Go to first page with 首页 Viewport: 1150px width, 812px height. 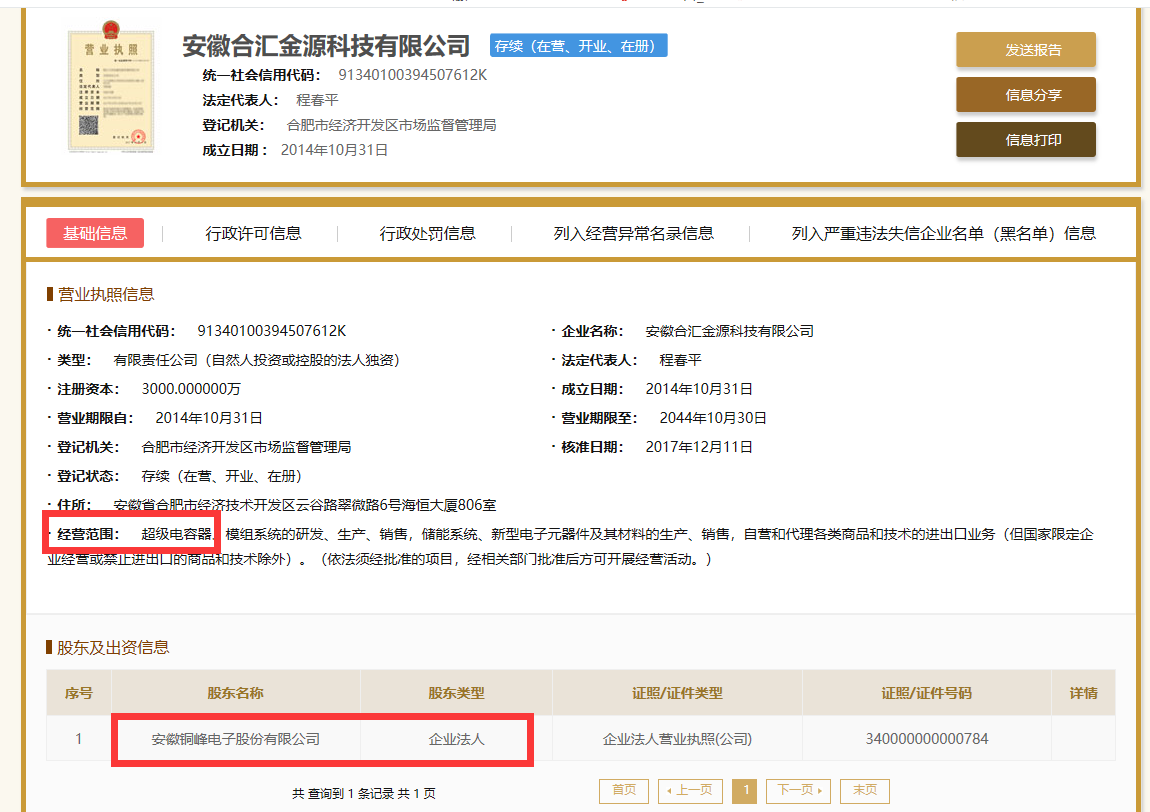point(623,791)
